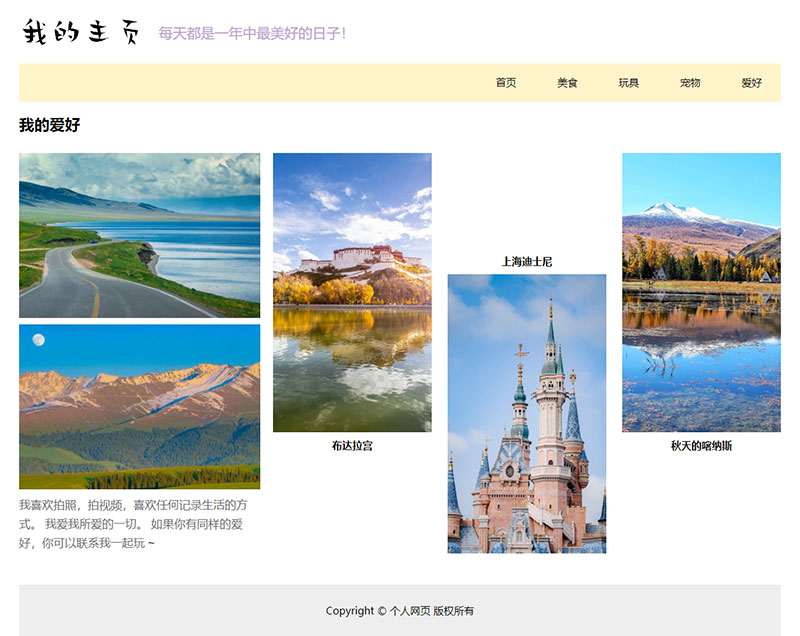Open the lakeside winding road photo
This screenshot has width=800, height=636.
coord(139,235)
